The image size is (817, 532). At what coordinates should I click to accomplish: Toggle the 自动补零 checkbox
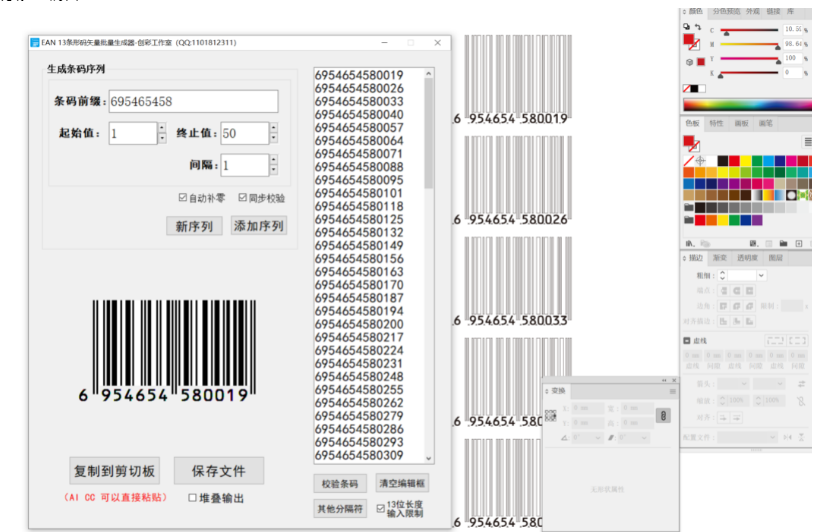[x=183, y=197]
